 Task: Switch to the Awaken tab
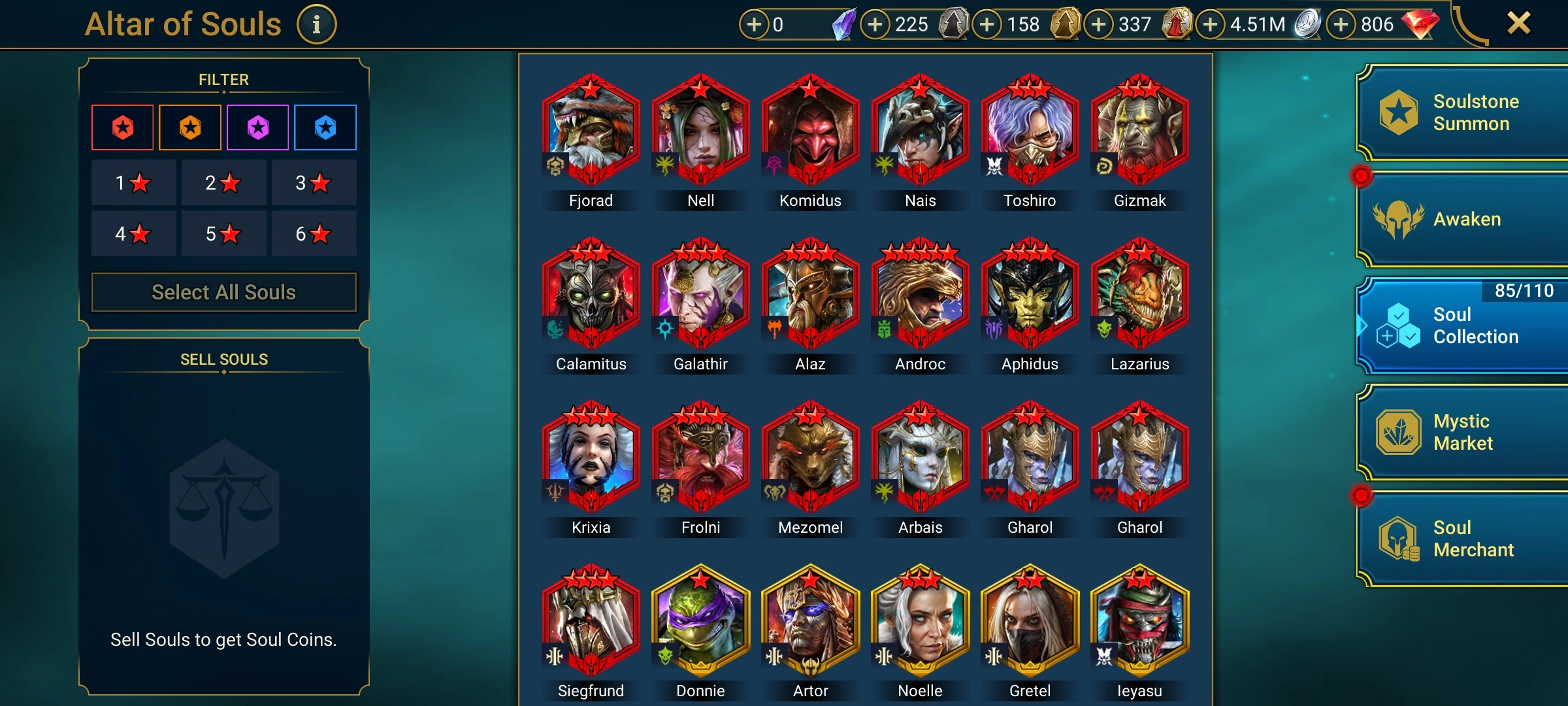tap(1463, 219)
